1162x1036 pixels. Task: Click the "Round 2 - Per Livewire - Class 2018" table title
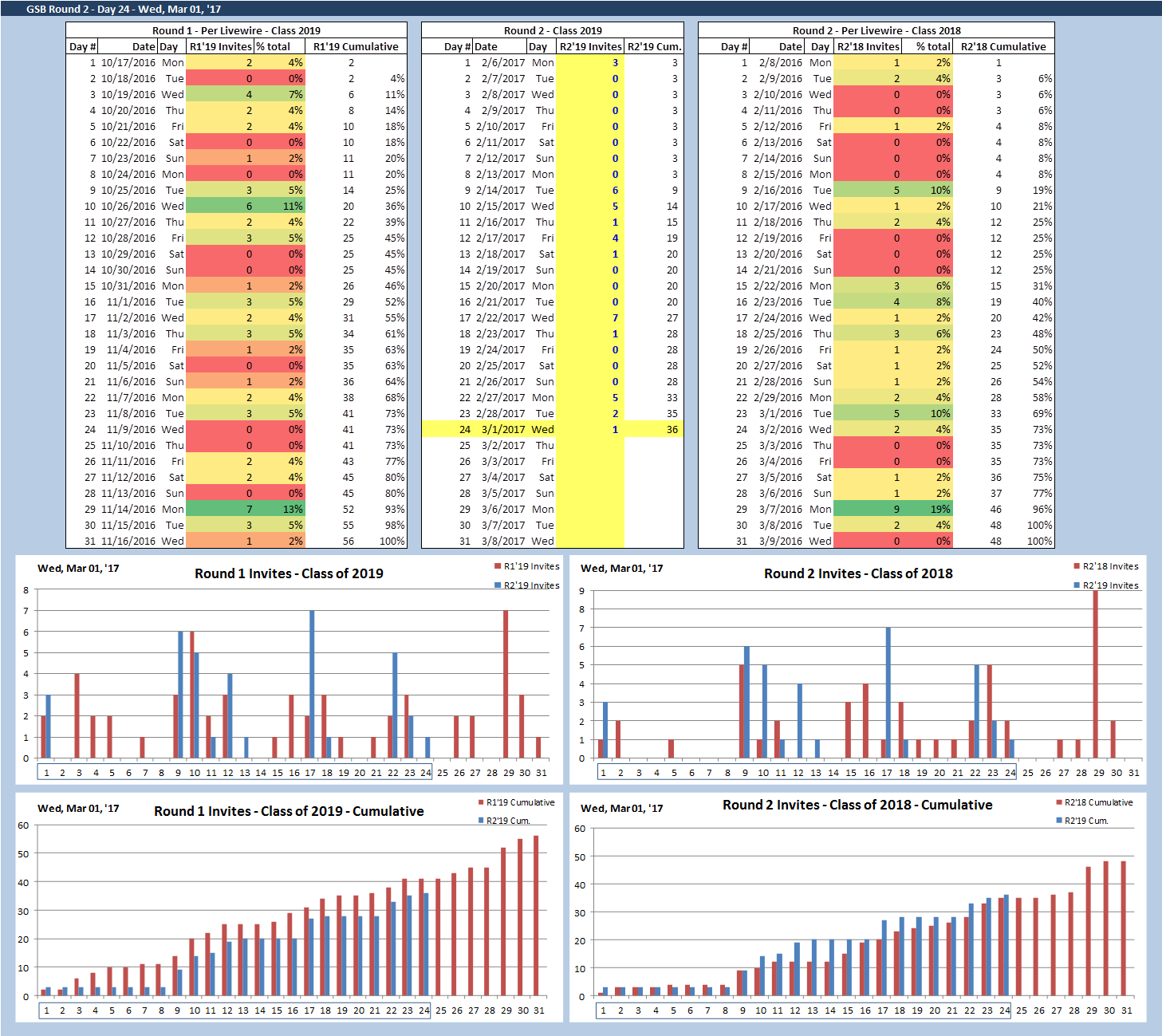click(x=876, y=30)
